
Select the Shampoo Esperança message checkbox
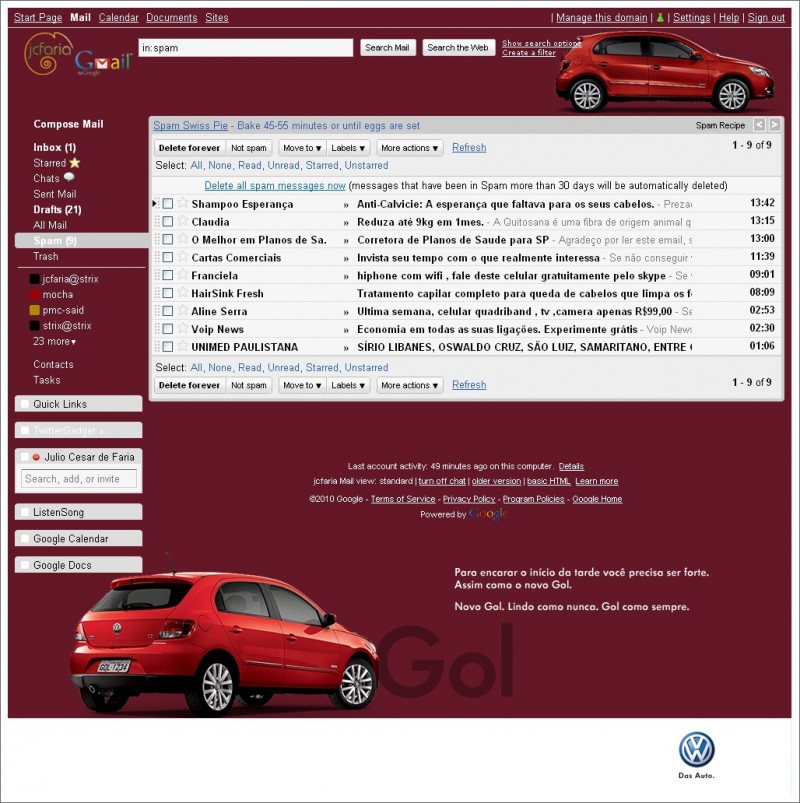click(167, 204)
